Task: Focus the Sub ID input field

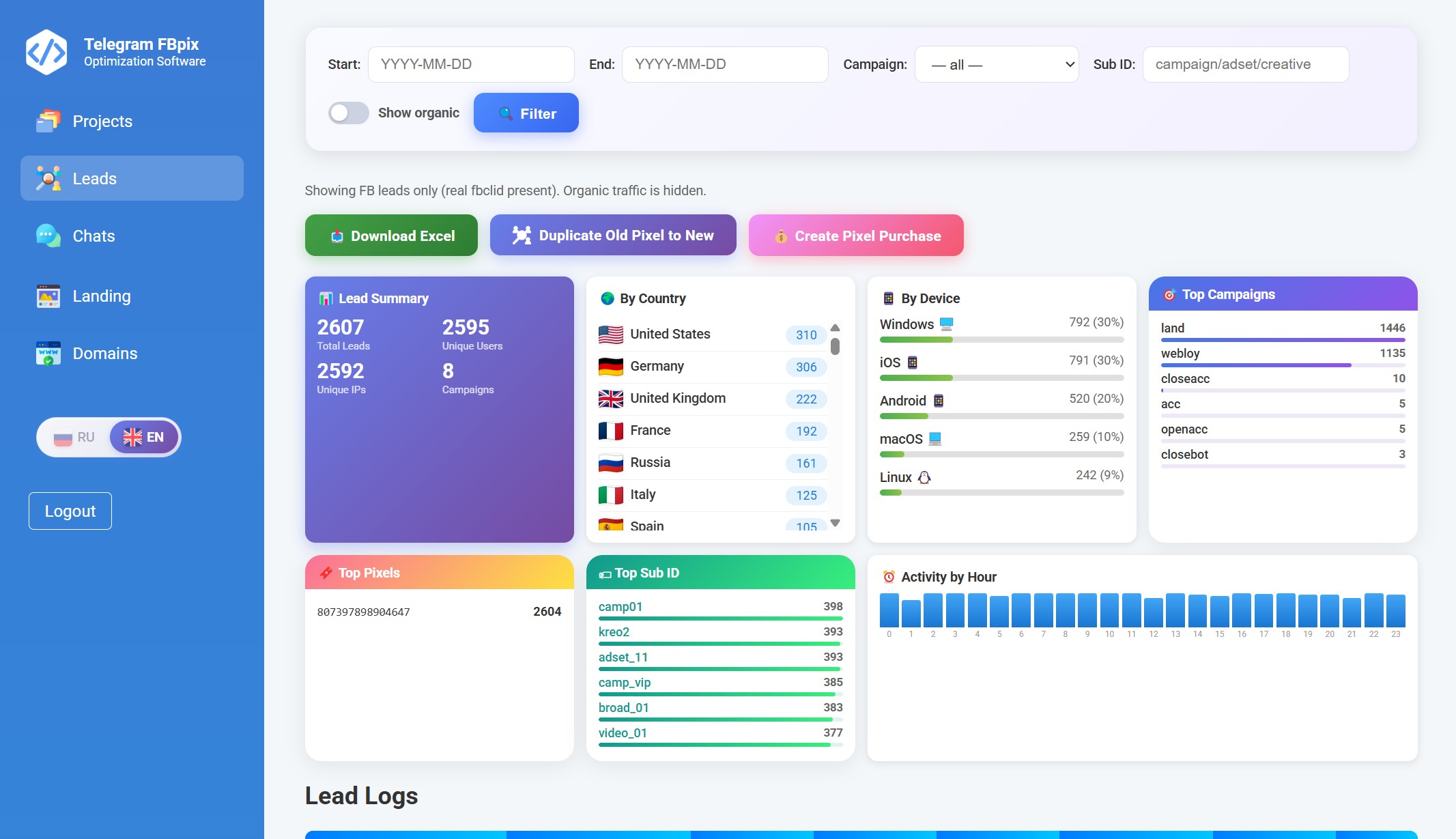Action: (x=1246, y=64)
